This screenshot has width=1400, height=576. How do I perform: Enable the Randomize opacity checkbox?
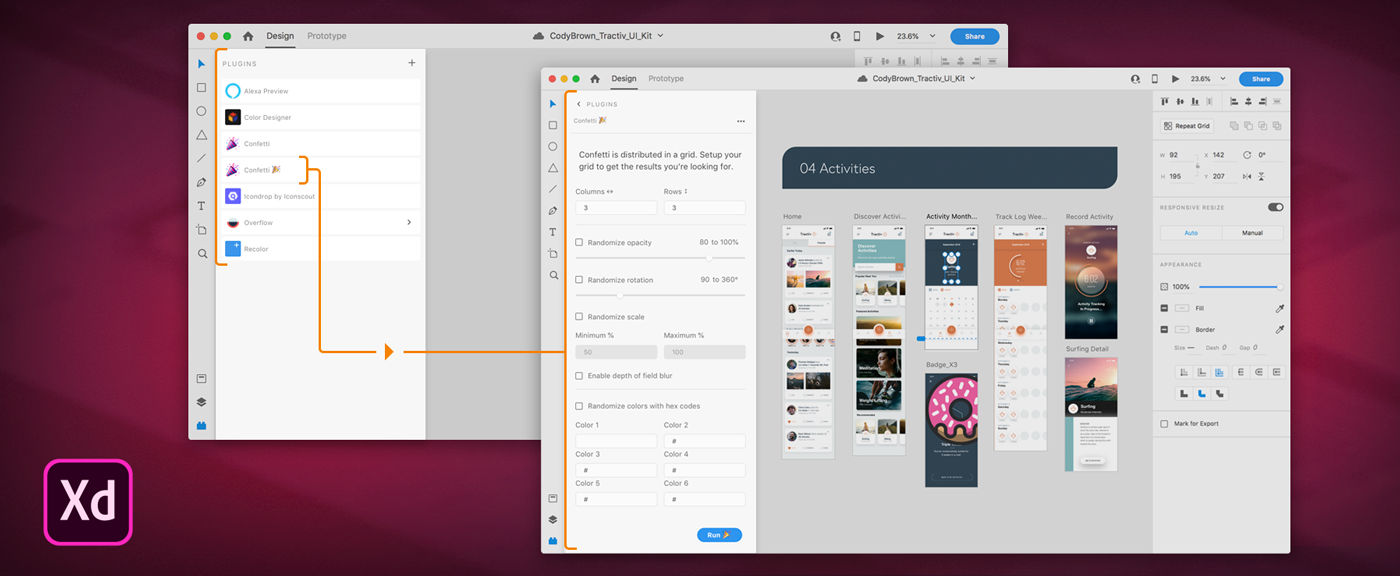click(x=579, y=242)
